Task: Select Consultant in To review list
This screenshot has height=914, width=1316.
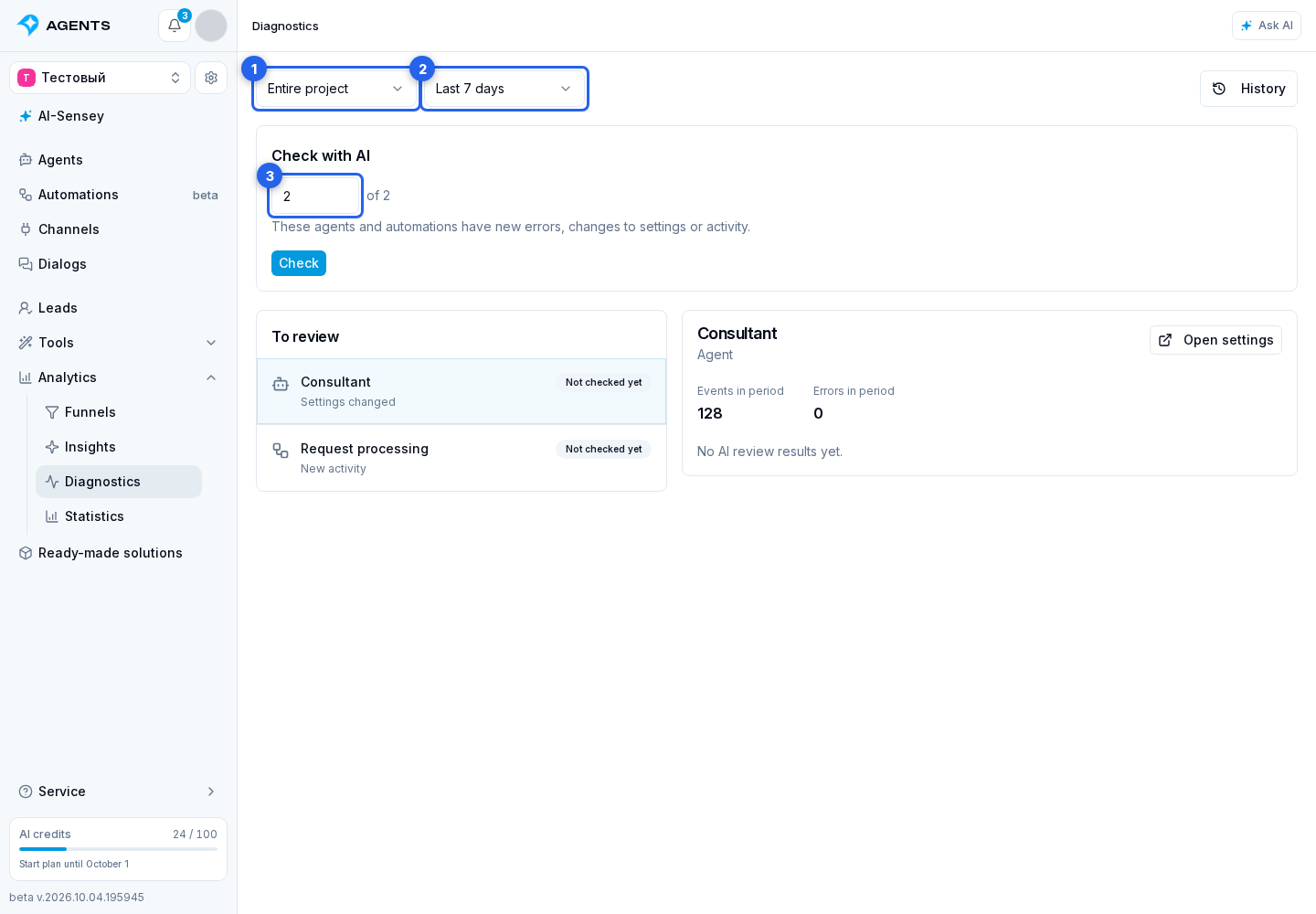Action: pyautogui.click(x=462, y=391)
